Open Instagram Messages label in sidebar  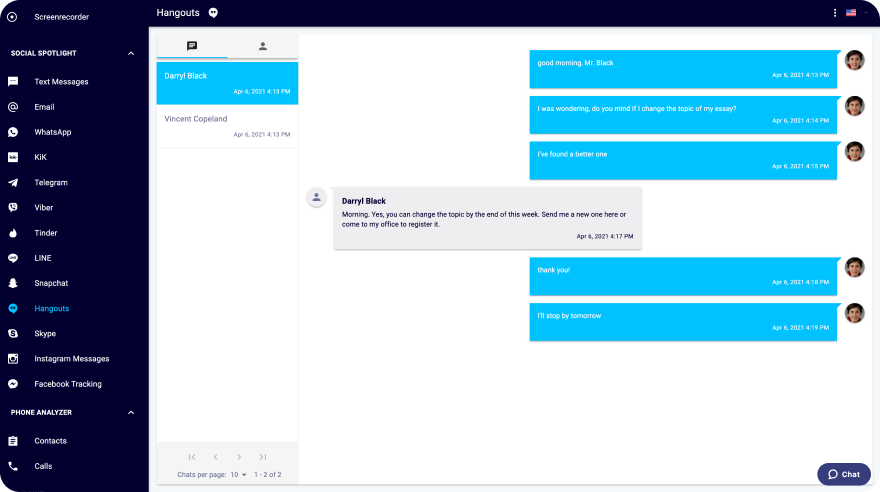tap(72, 358)
